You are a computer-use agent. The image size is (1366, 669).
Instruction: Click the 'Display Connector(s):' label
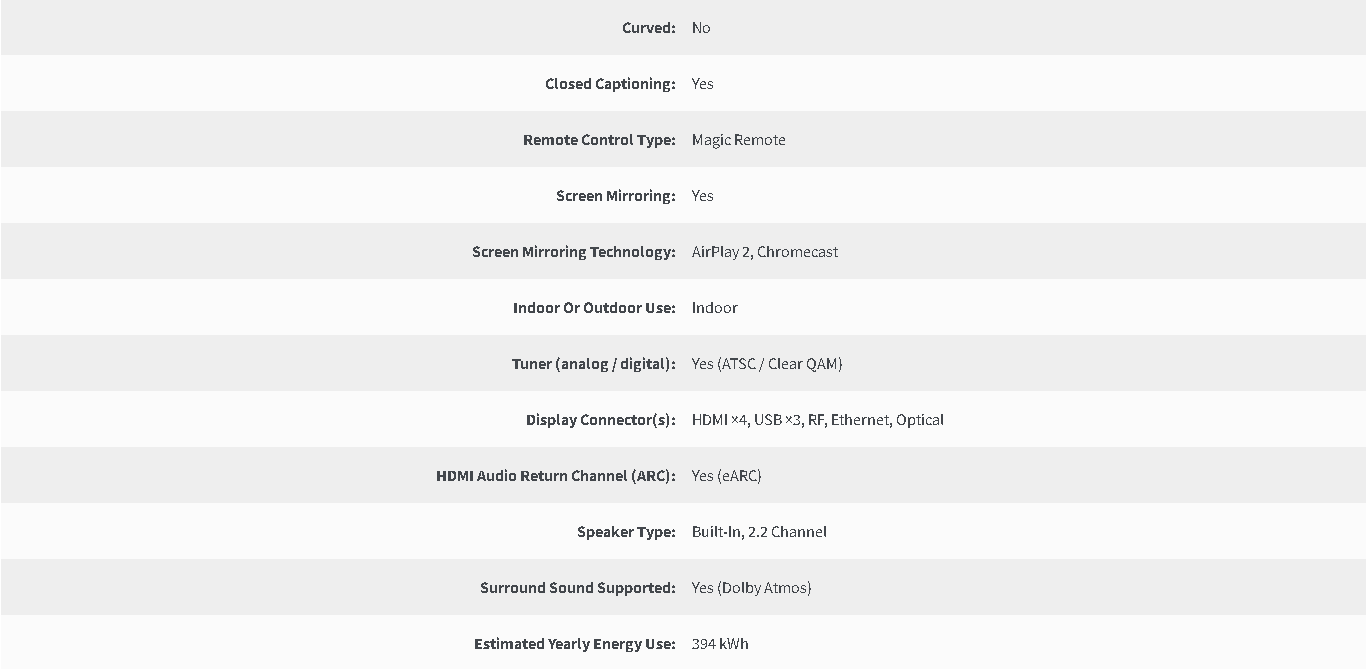click(x=601, y=420)
